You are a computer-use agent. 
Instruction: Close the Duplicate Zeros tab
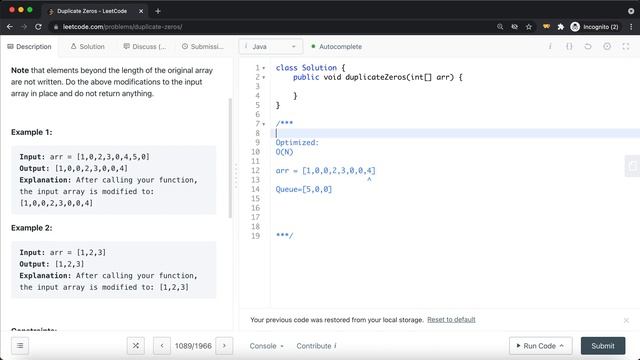141,11
